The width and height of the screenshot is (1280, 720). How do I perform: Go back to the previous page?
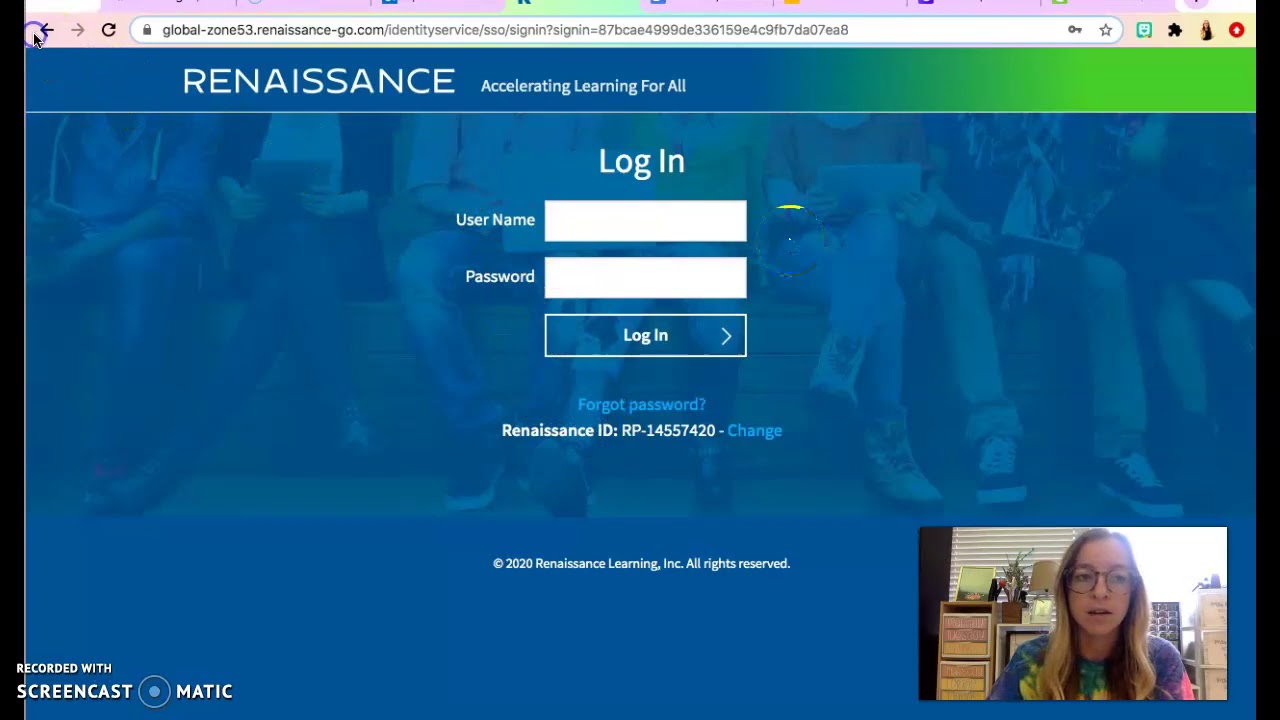tap(46, 30)
